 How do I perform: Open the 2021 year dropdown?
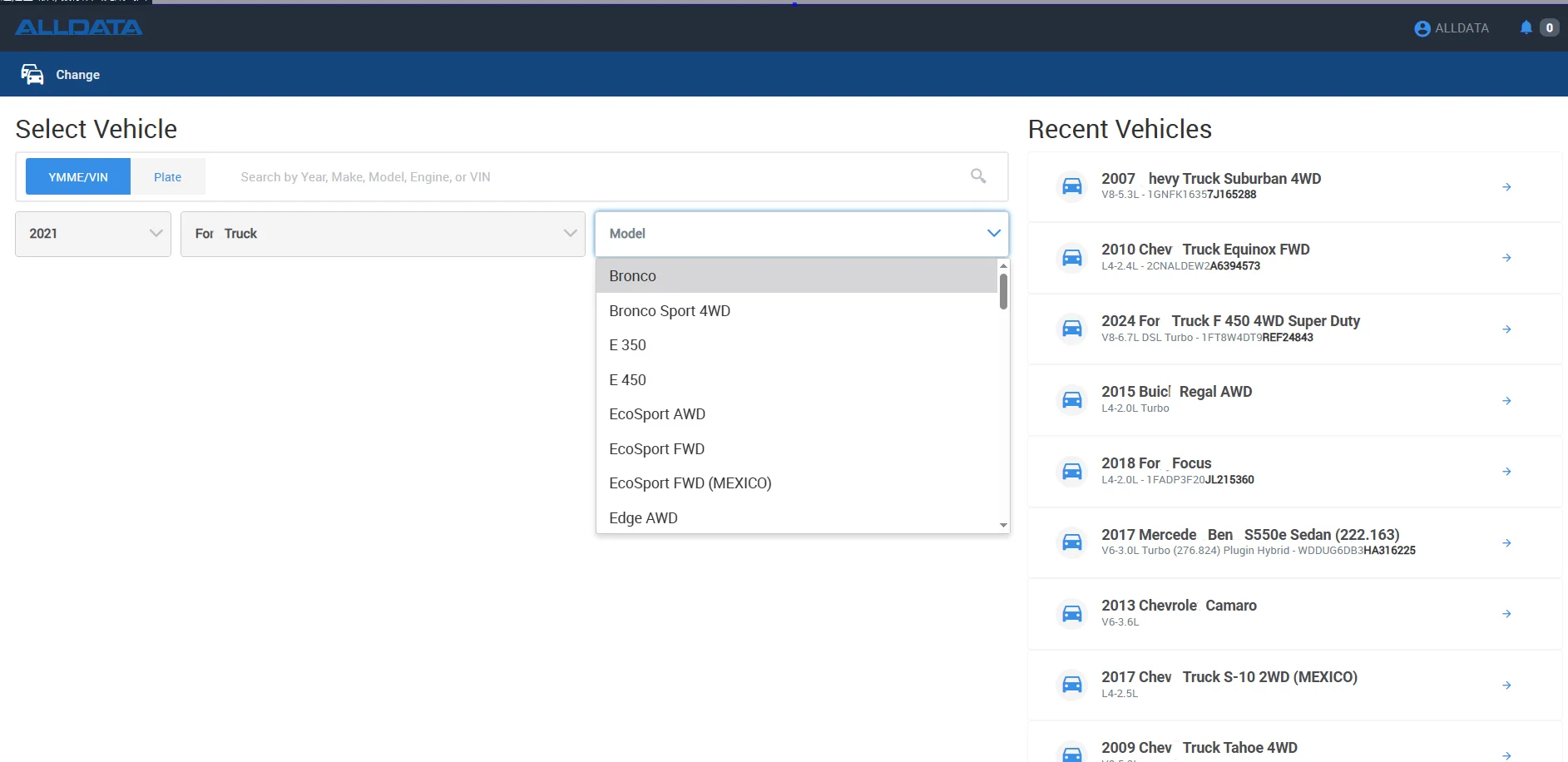pyautogui.click(x=93, y=234)
